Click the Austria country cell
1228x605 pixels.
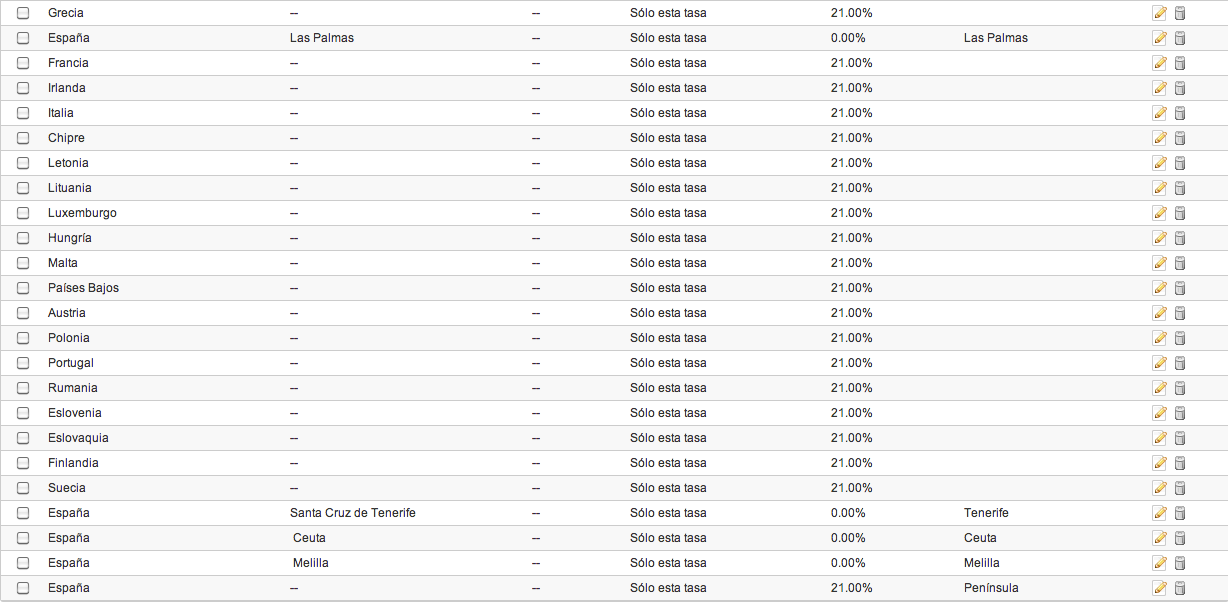pyautogui.click(x=67, y=313)
